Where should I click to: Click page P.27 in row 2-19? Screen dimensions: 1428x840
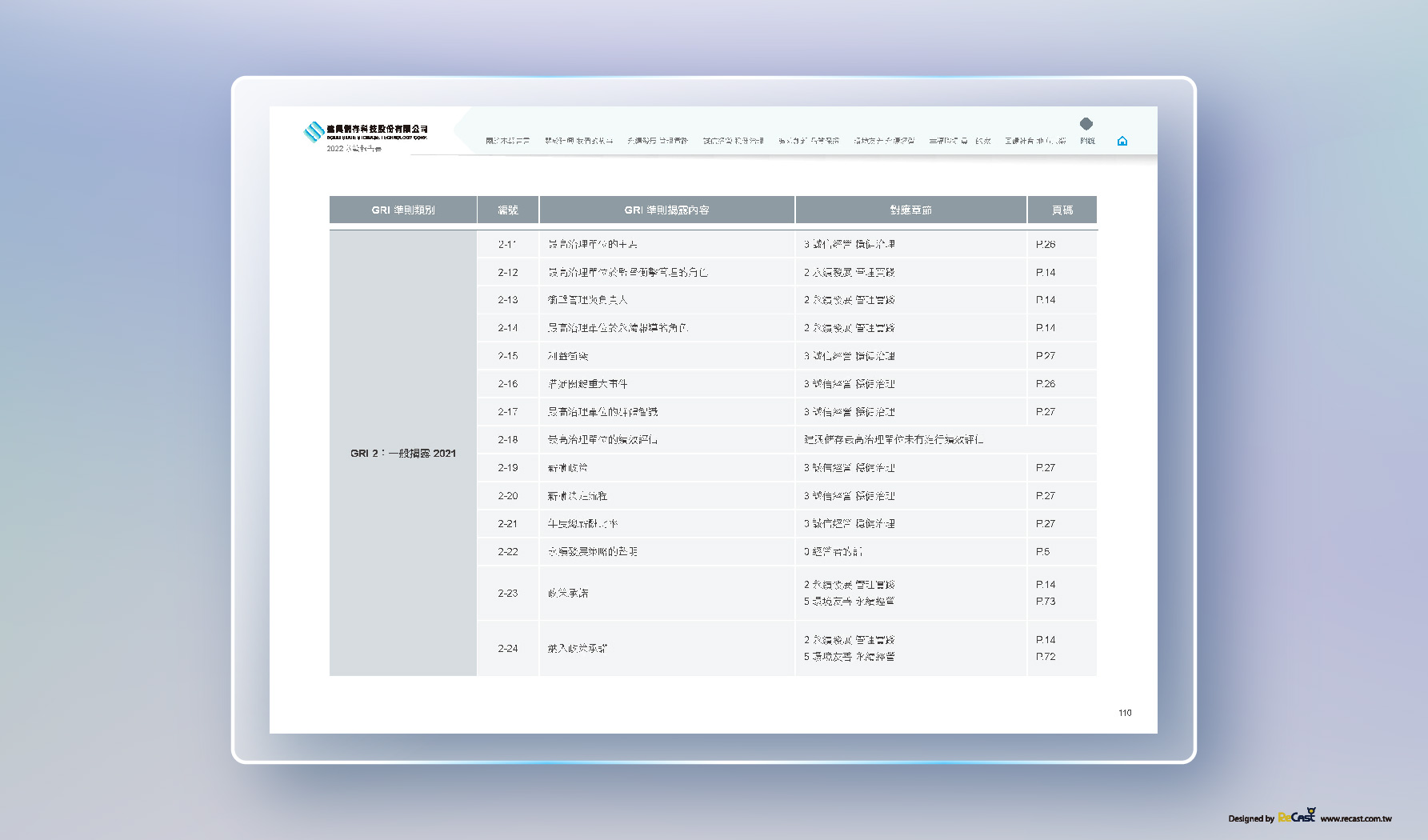[x=1046, y=468]
